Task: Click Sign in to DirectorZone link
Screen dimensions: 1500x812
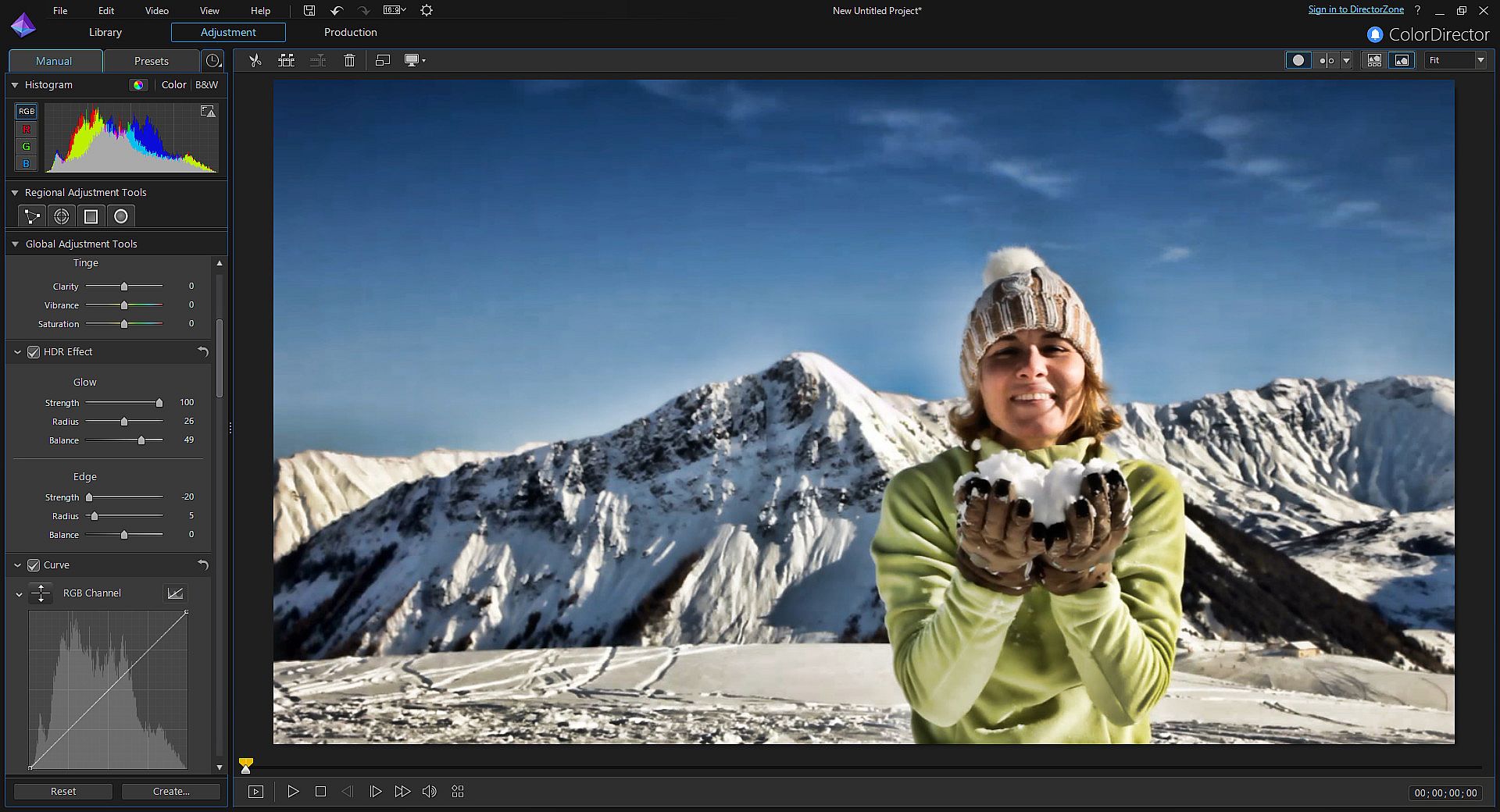Action: (1355, 9)
